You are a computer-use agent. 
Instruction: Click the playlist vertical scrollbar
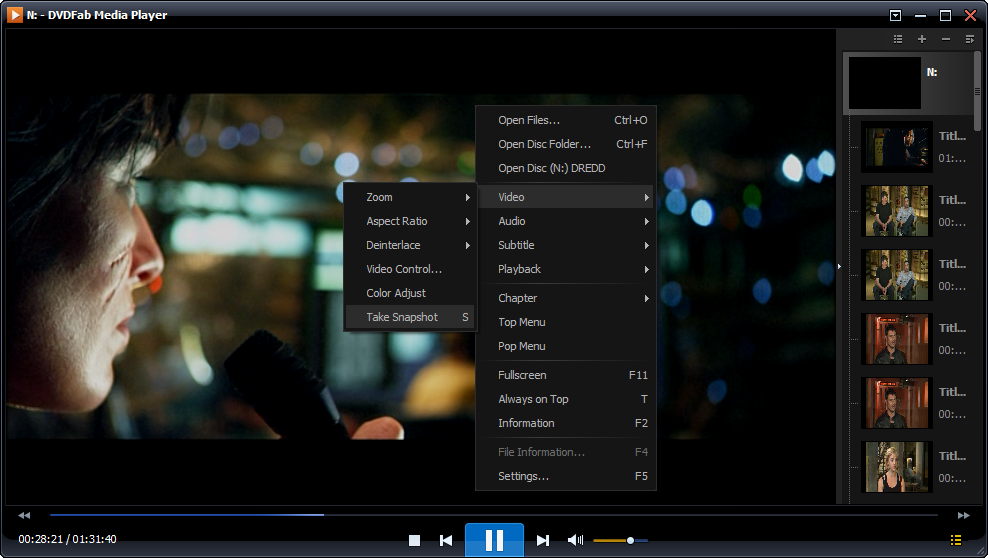[x=977, y=91]
